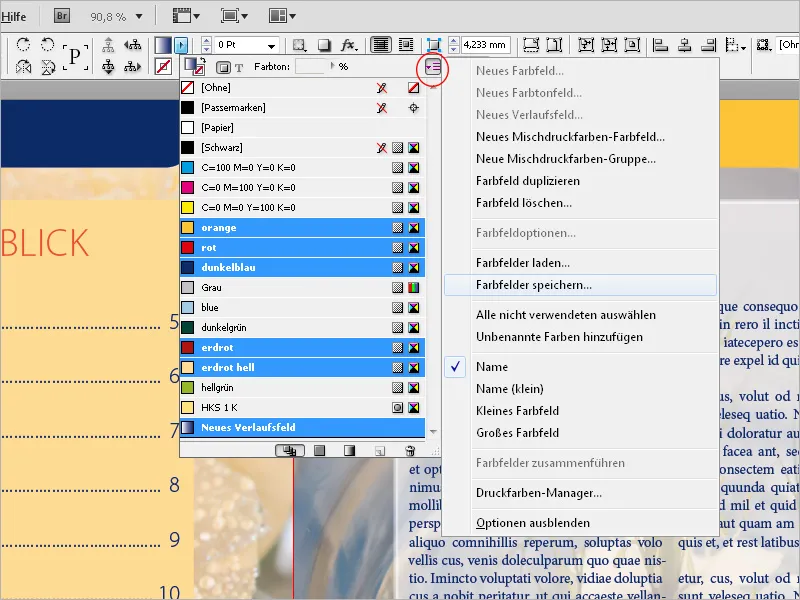Viewport: 800px width, 600px height.
Task: Open Druckfarben-Manager...
Action: pos(581,493)
